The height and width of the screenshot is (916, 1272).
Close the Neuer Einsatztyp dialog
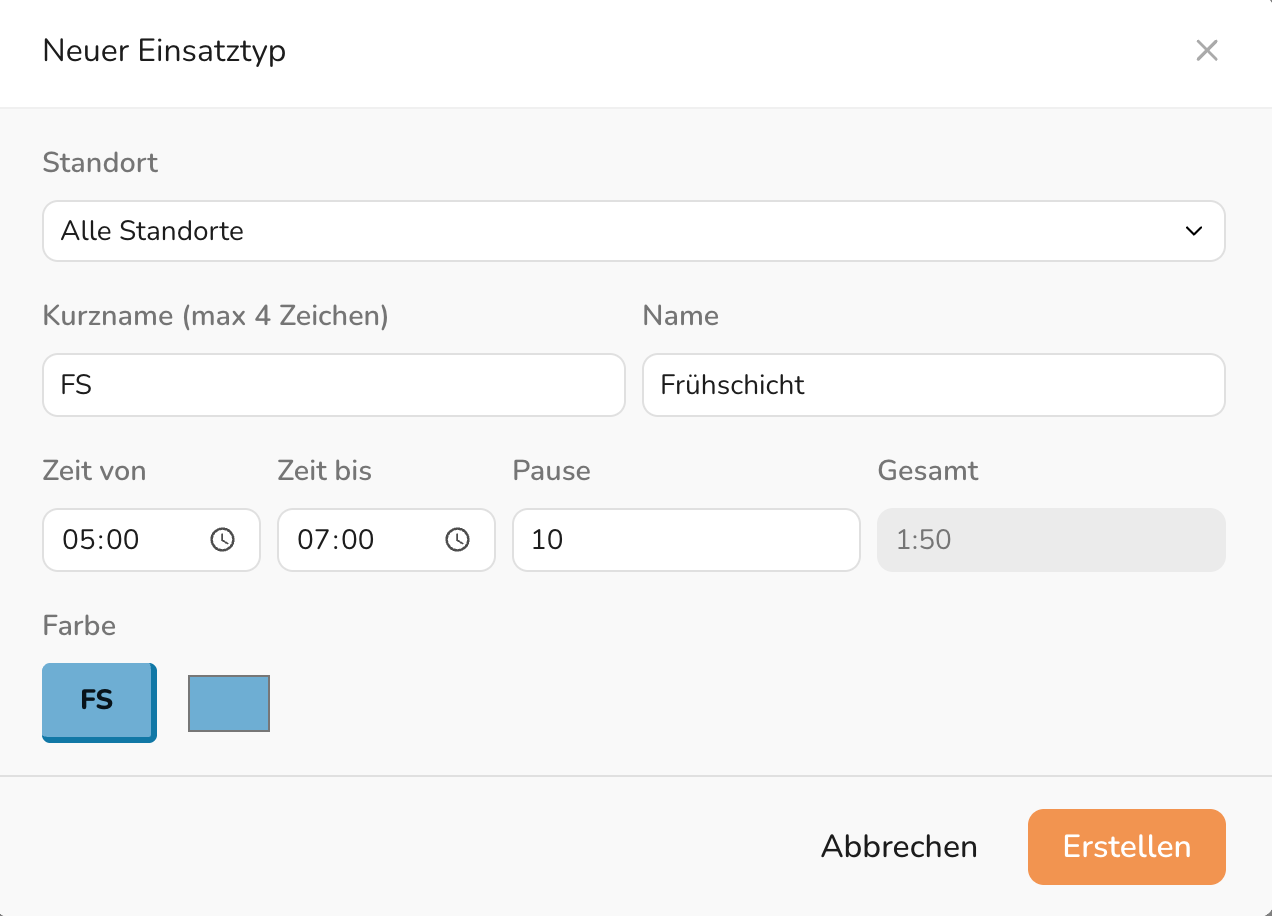pos(1207,51)
